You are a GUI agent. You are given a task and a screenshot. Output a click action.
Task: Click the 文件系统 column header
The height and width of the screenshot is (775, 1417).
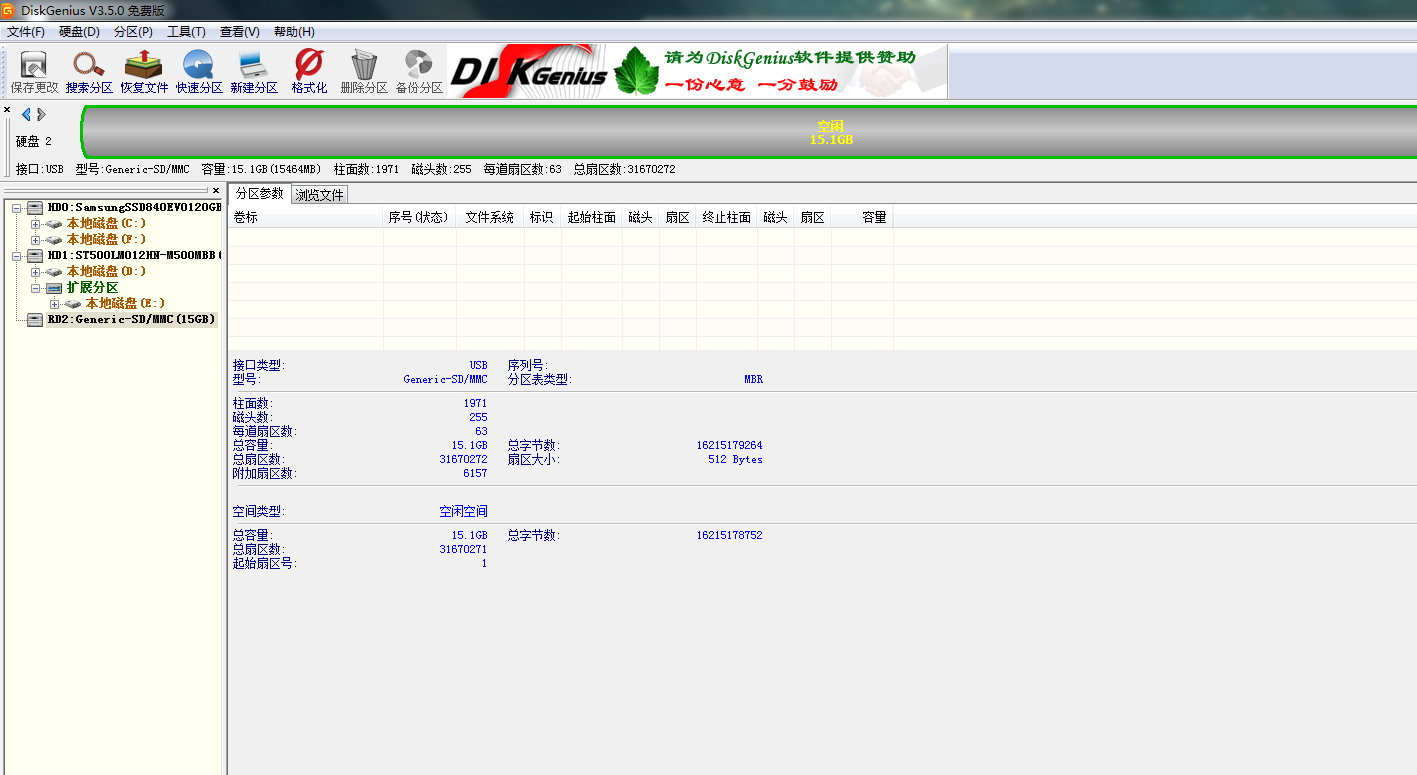(489, 217)
